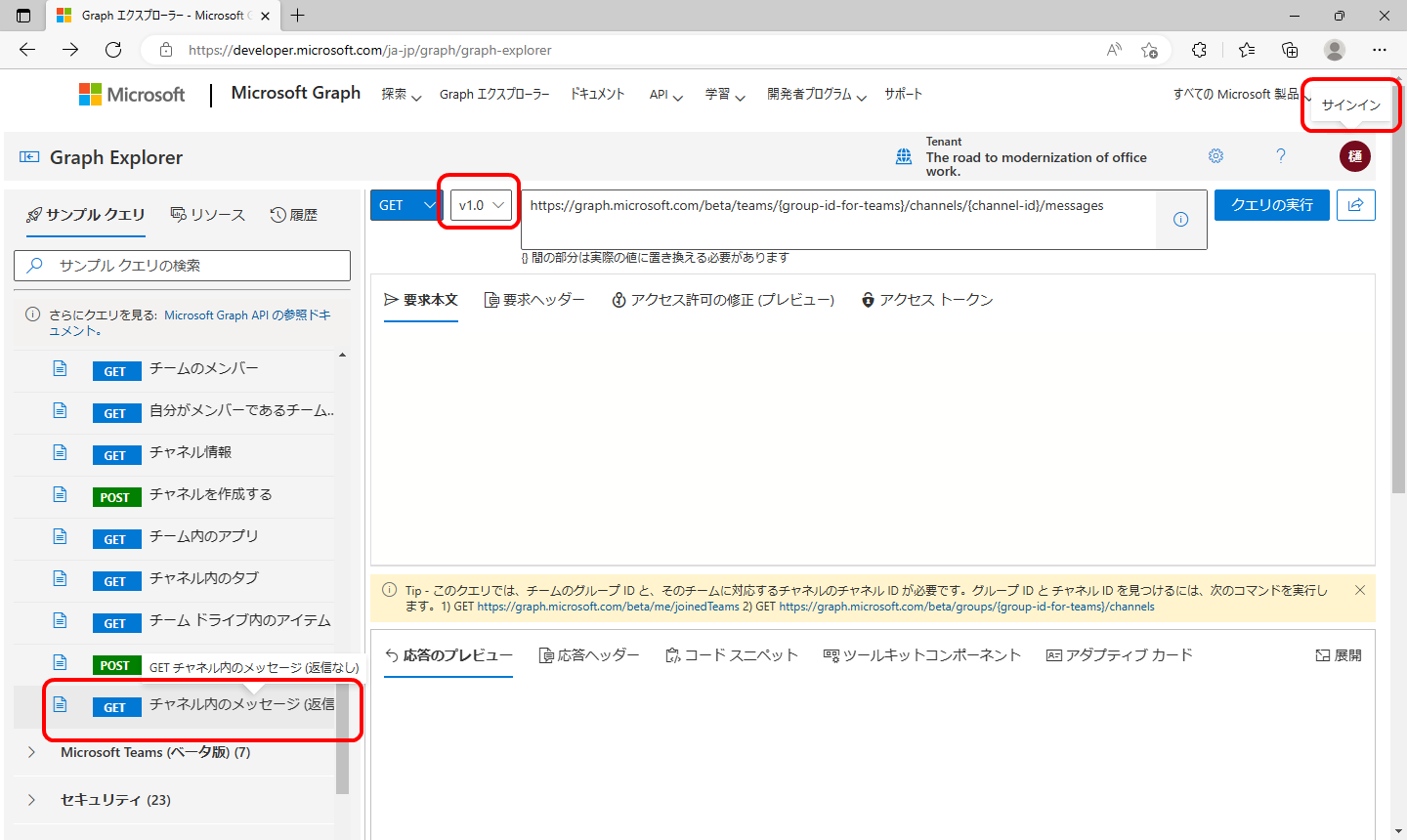1407x840 pixels.
Task: Click document icon for チームのメンバー row
Action: coord(60,368)
